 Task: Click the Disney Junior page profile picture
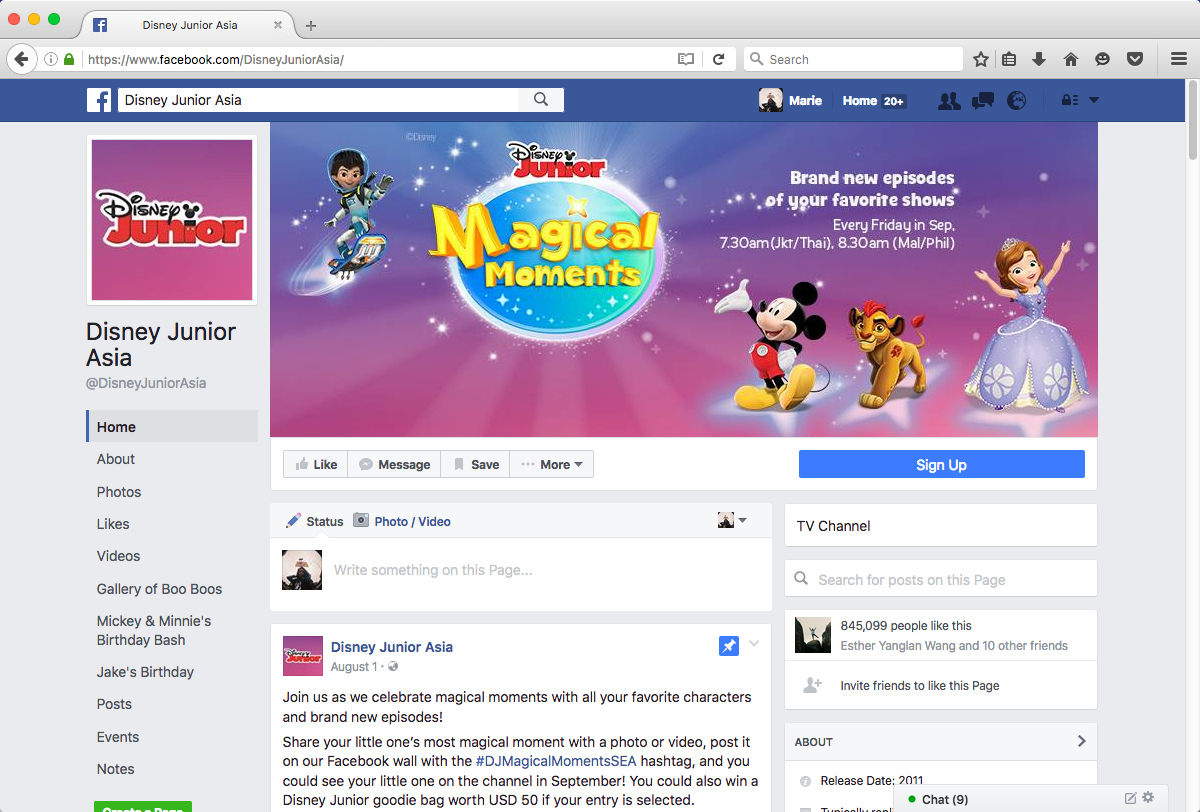(172, 220)
